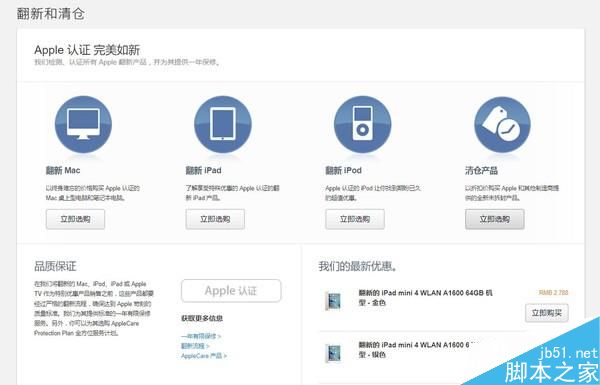Open the AppleCare 产品 link

[x=204, y=356]
